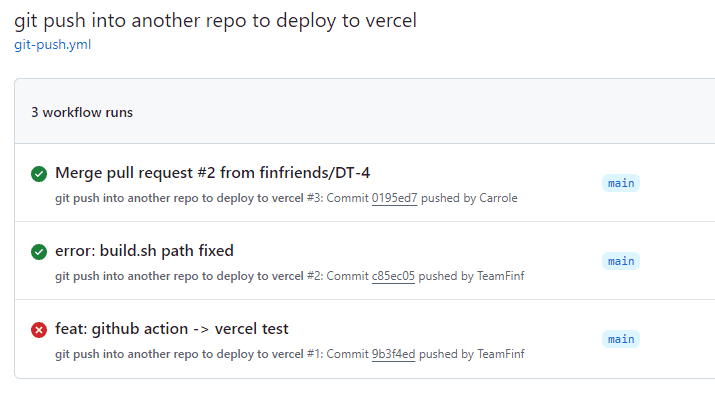Open the feat: github action -> vercel test run
This screenshot has height=393, width=715.
(x=172, y=329)
